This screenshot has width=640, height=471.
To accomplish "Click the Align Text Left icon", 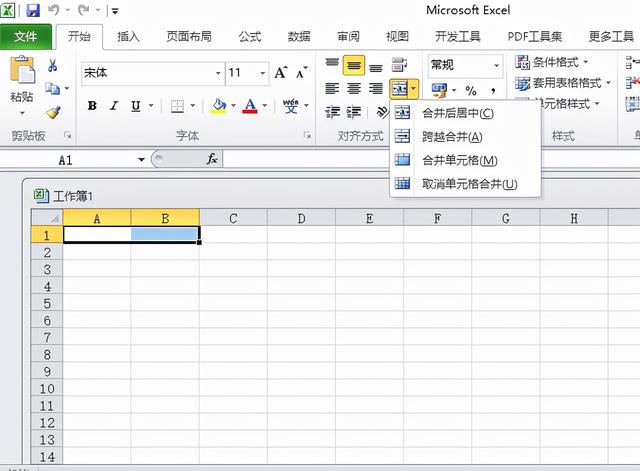I will pos(332,88).
